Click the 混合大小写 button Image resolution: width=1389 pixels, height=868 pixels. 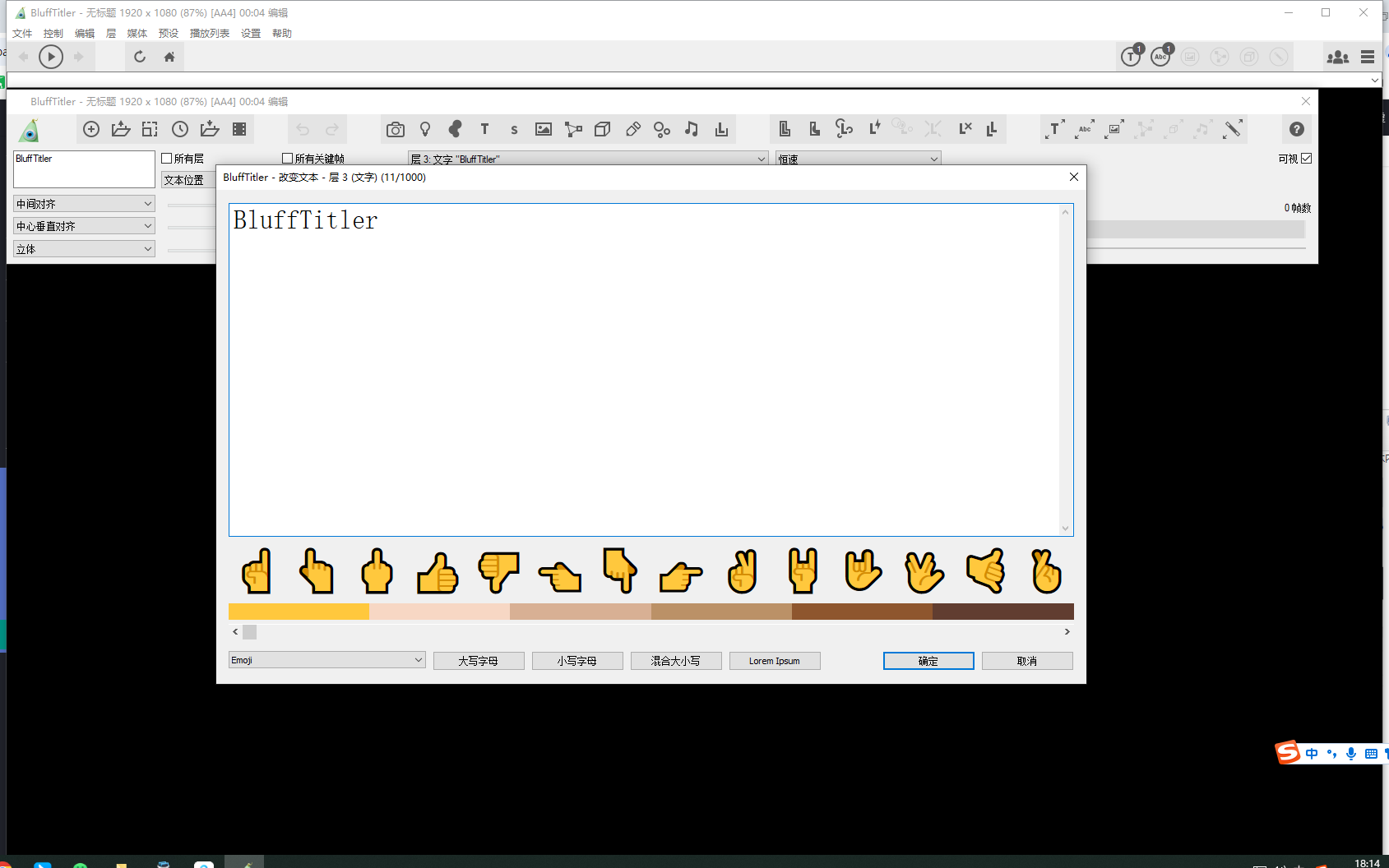(676, 661)
